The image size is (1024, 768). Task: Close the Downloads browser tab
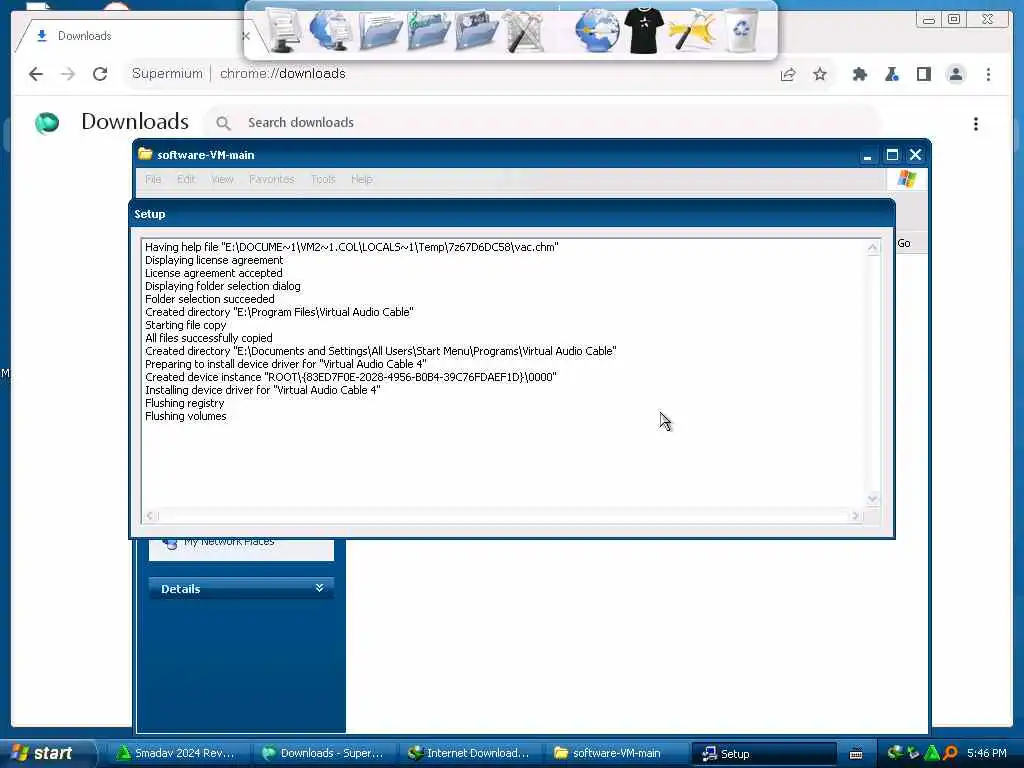(246, 36)
